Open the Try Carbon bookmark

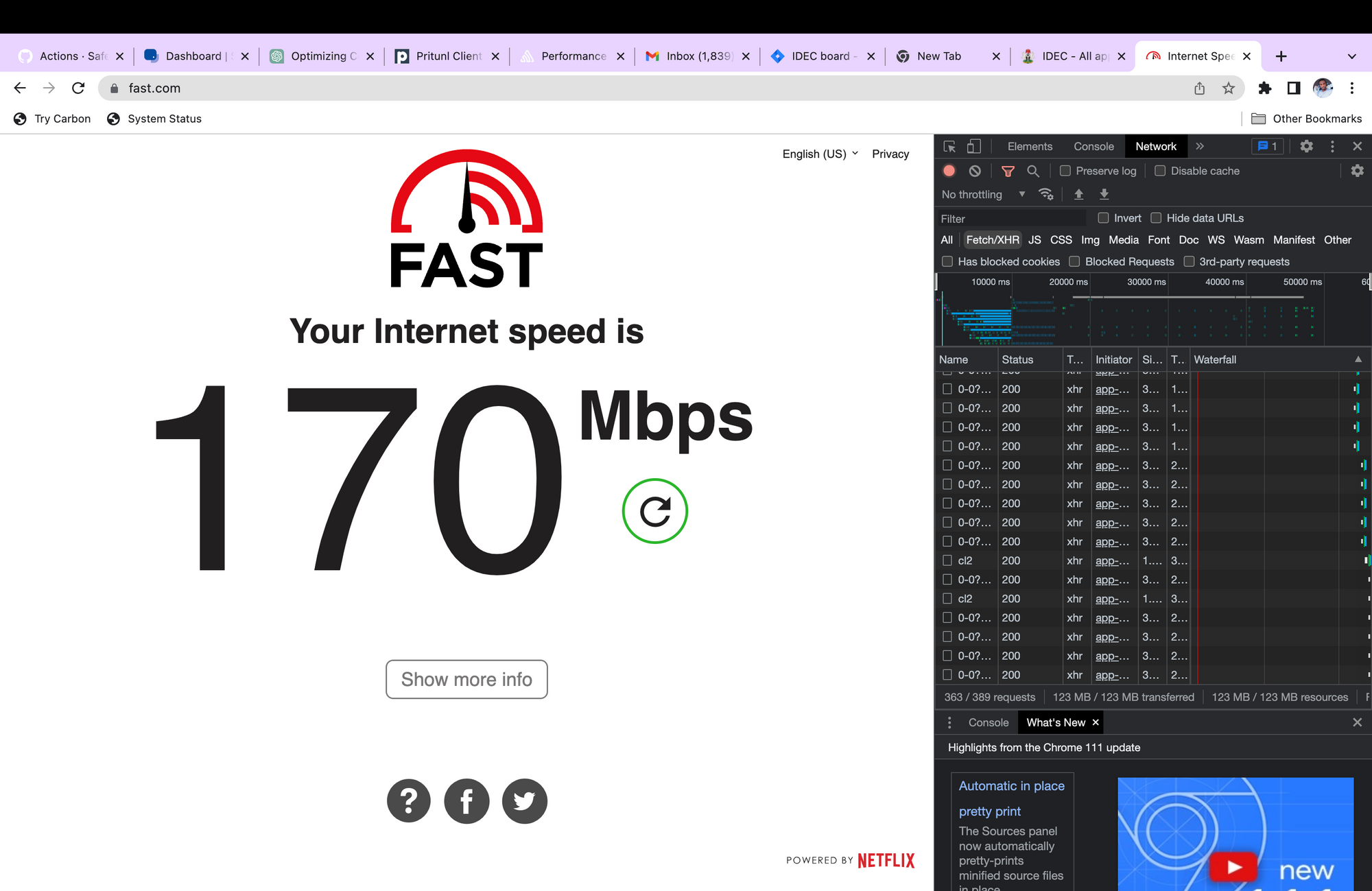pyautogui.click(x=52, y=119)
